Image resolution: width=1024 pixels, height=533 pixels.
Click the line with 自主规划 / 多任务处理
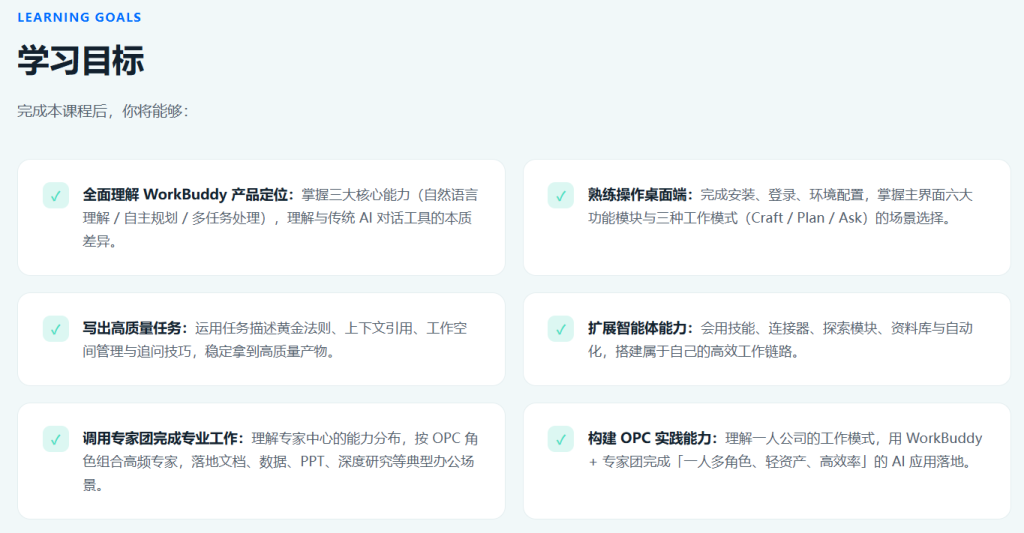277,218
